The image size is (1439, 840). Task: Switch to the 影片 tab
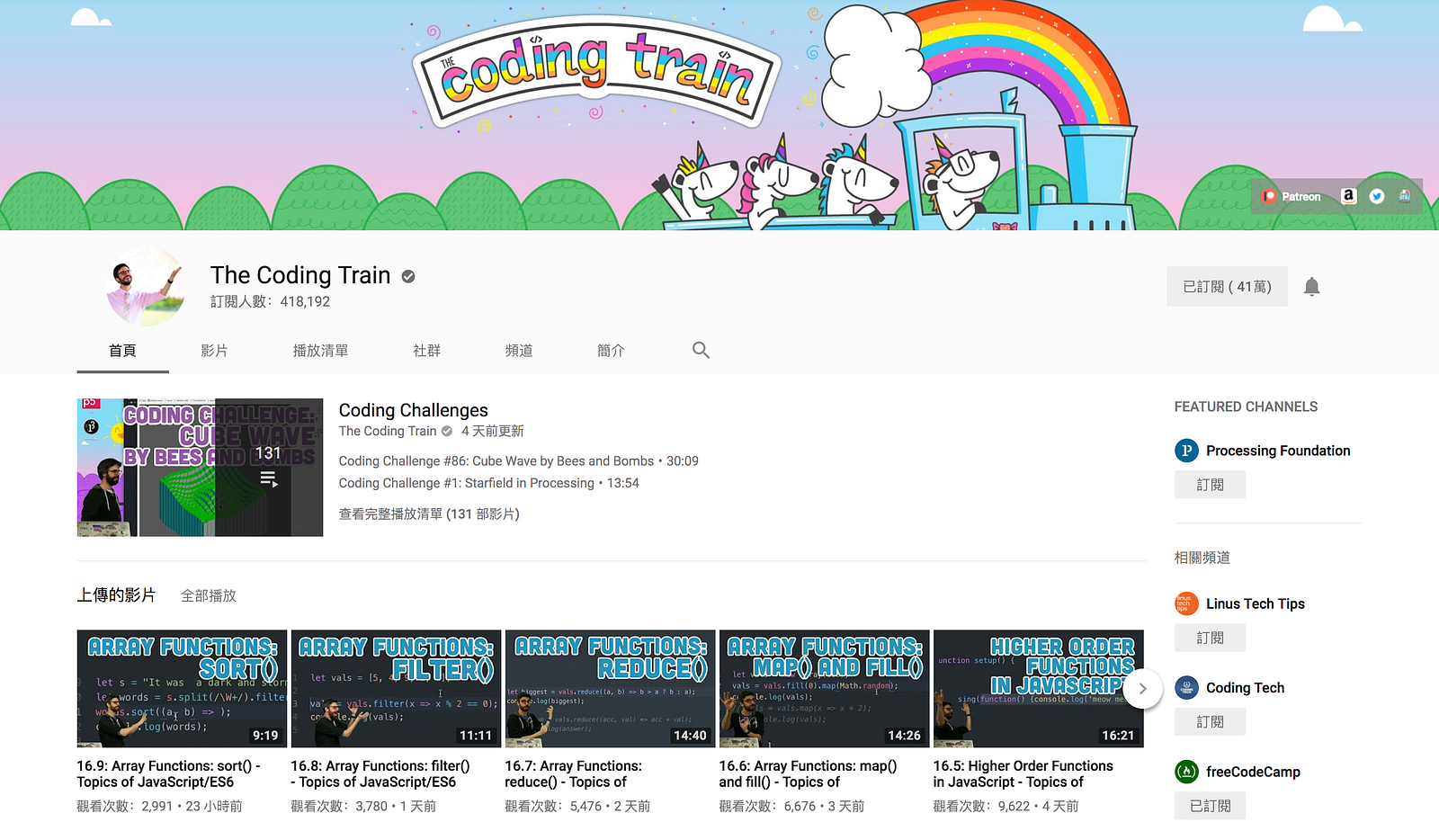point(214,351)
